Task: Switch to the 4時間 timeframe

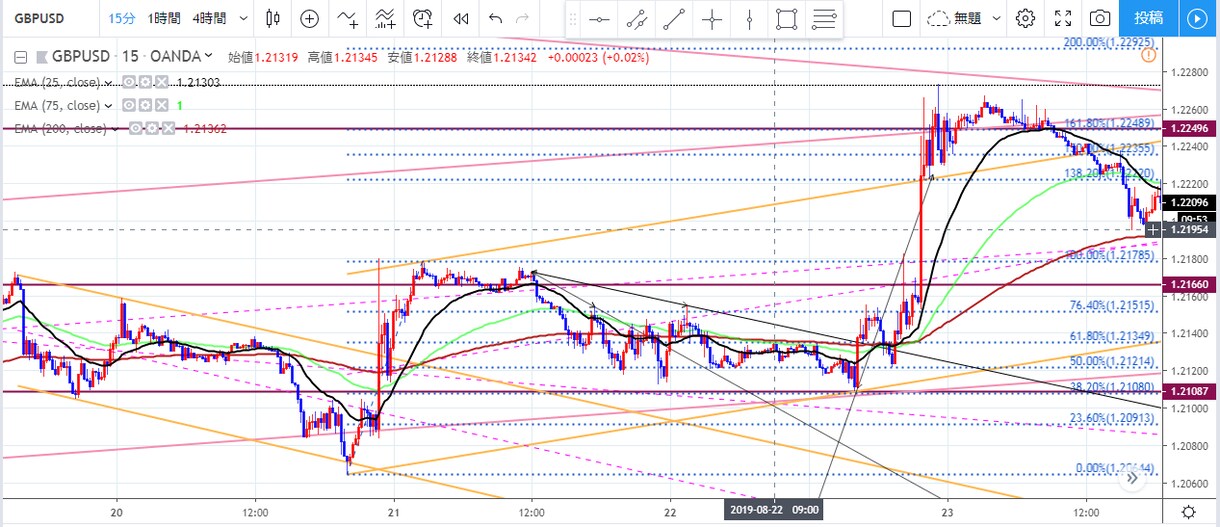Action: pos(208,18)
